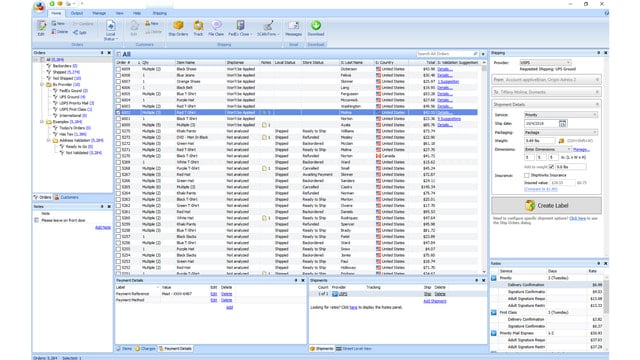Toggle the Add to weight checkbox

(551, 167)
